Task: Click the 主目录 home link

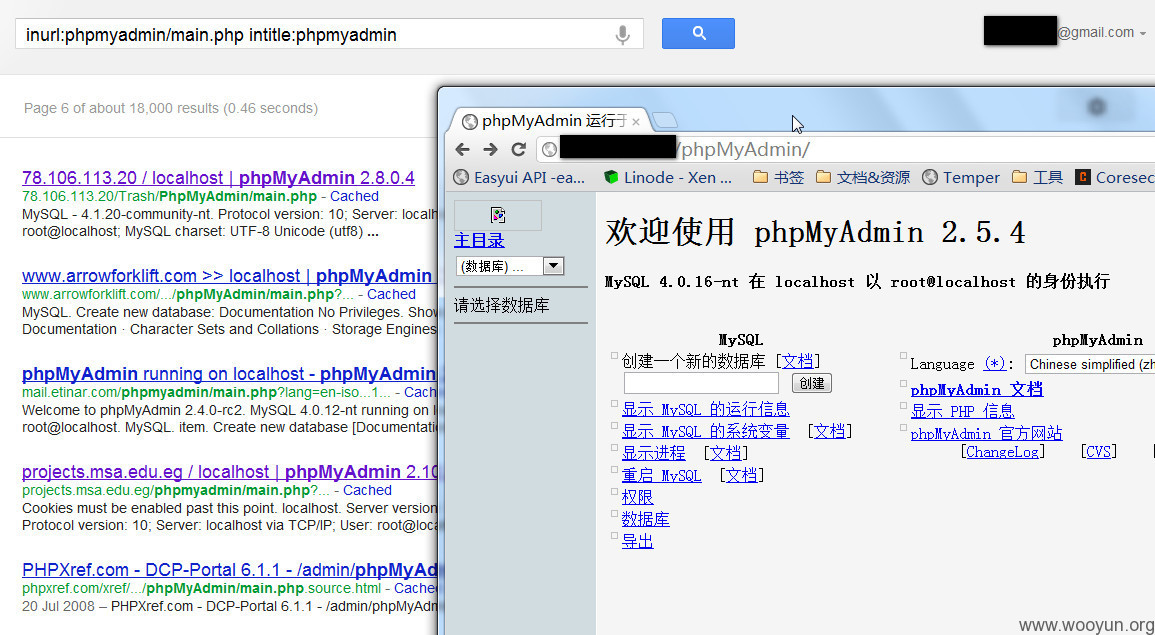Action: pos(480,240)
